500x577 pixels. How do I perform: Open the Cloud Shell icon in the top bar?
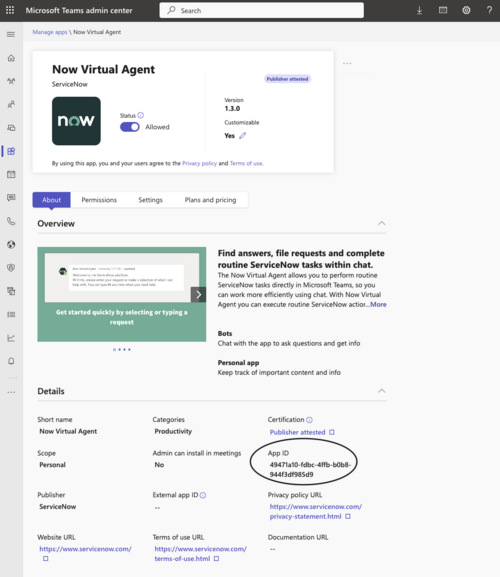point(443,10)
